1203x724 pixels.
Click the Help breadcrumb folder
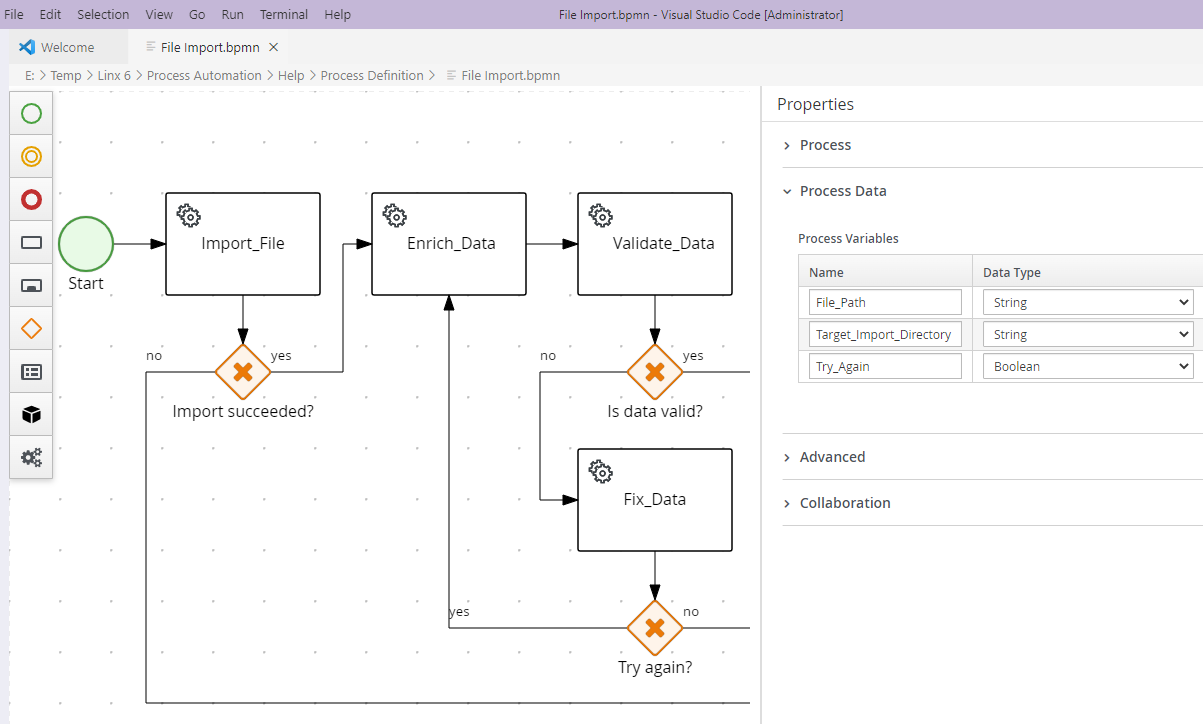click(291, 75)
